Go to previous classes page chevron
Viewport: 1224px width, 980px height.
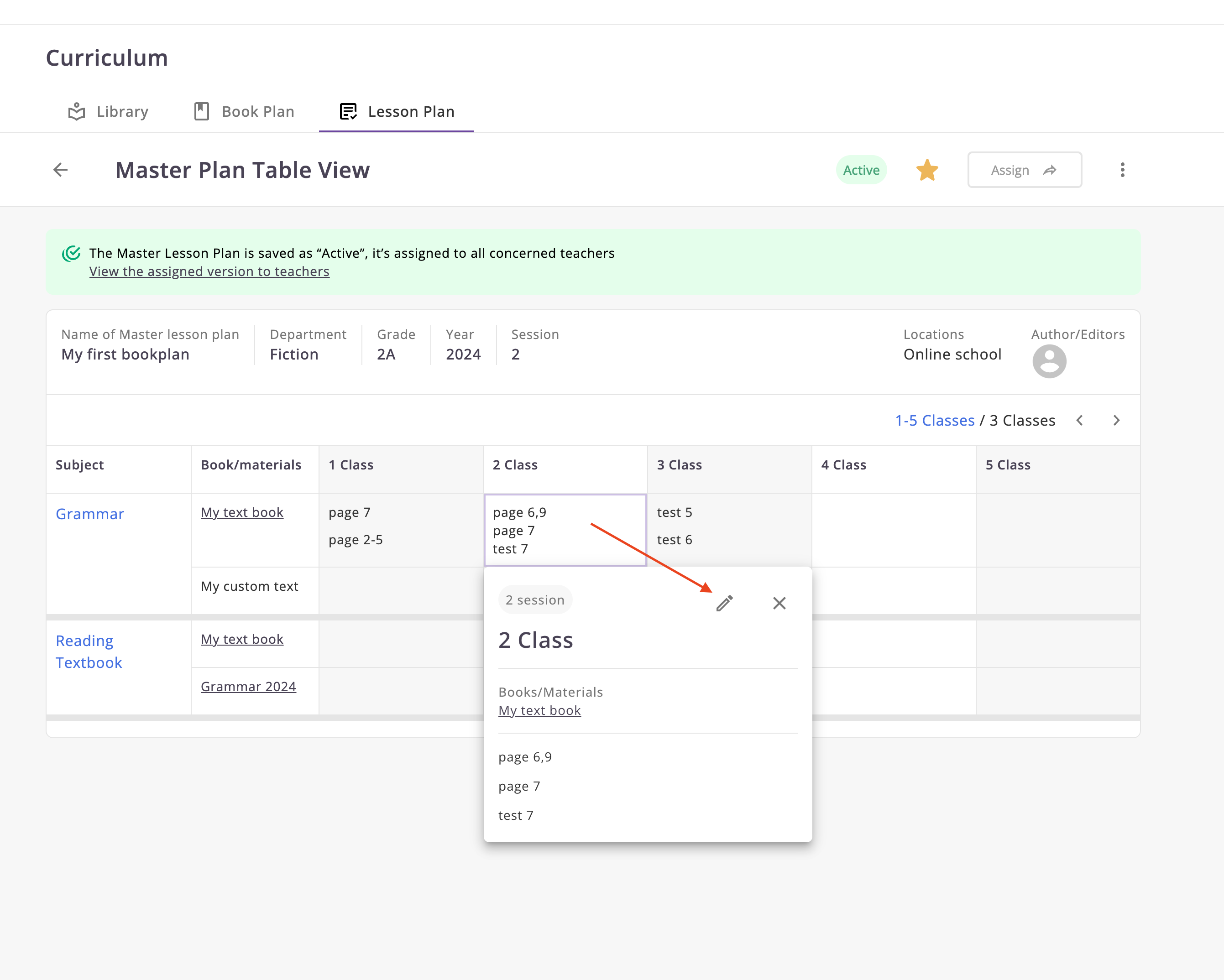coord(1079,421)
